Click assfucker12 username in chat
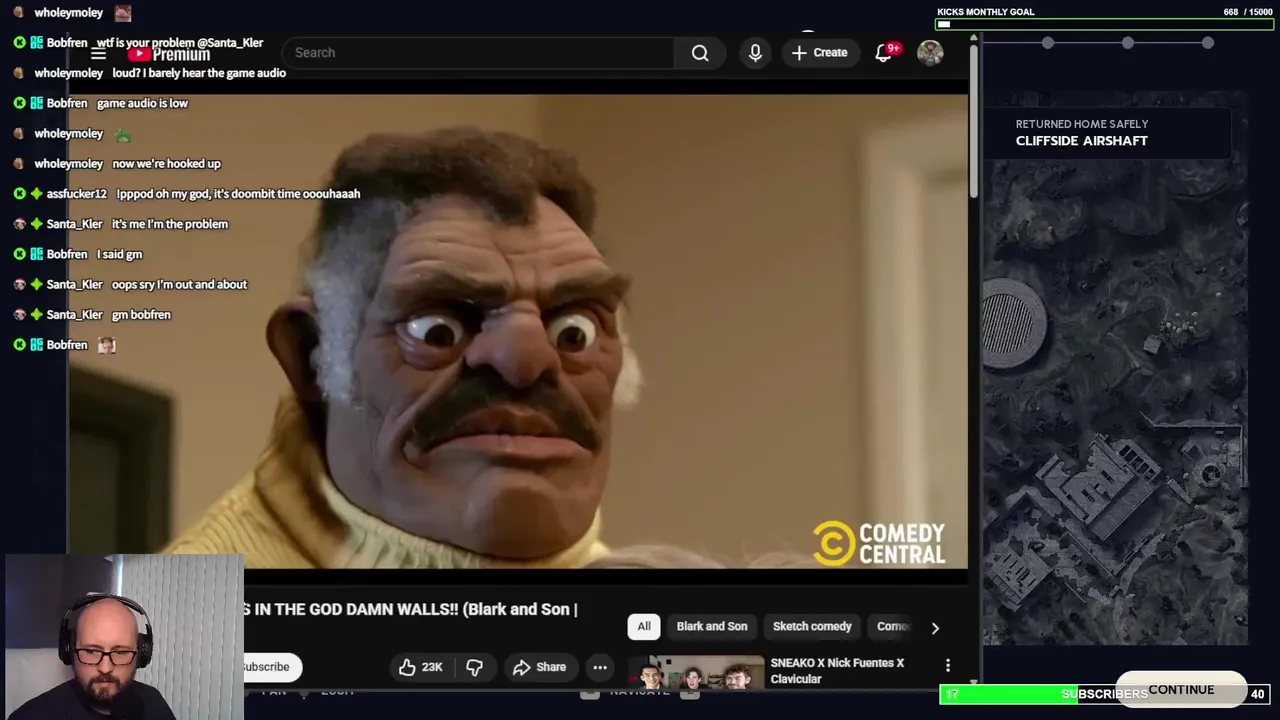 point(76,194)
